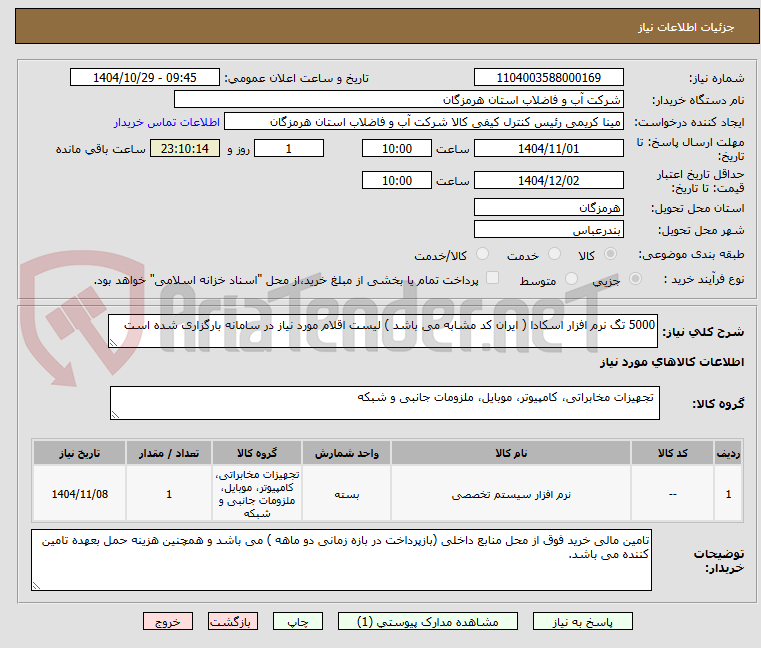This screenshot has height=648, width=761.
Task: Select the کالا radio button
Action: tap(610, 254)
